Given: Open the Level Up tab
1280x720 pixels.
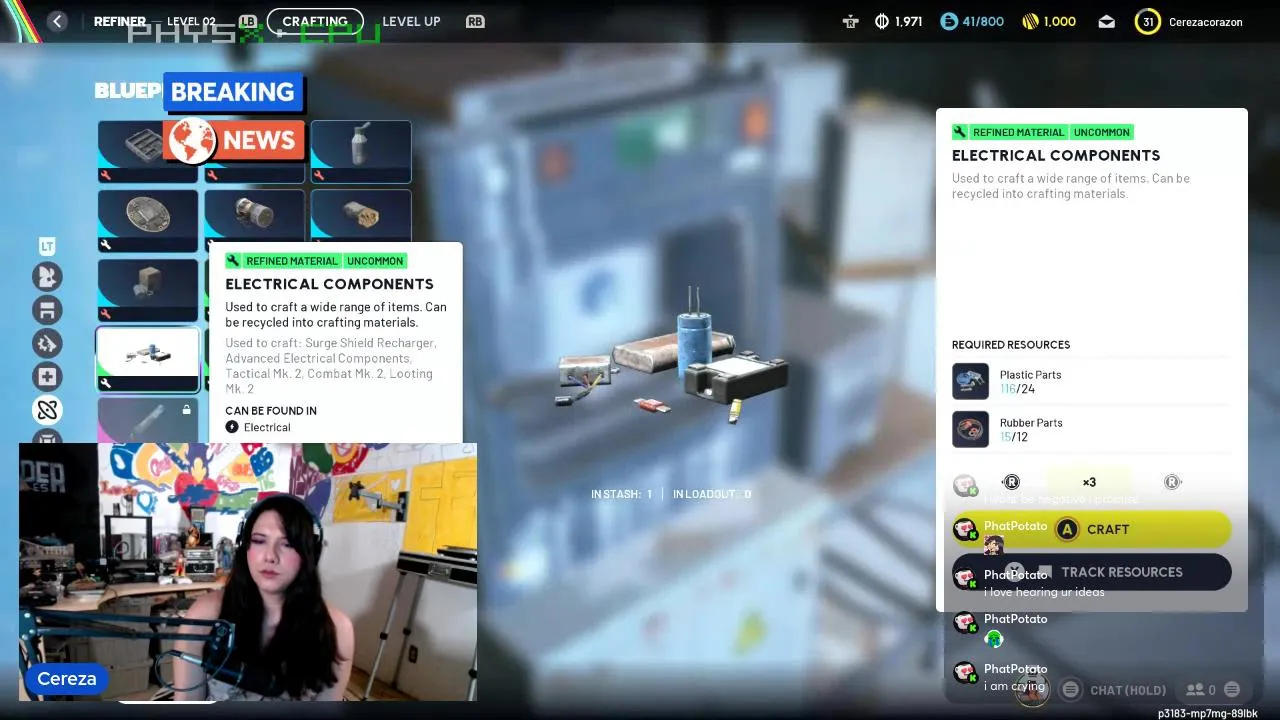Looking at the screenshot, I should (411, 21).
